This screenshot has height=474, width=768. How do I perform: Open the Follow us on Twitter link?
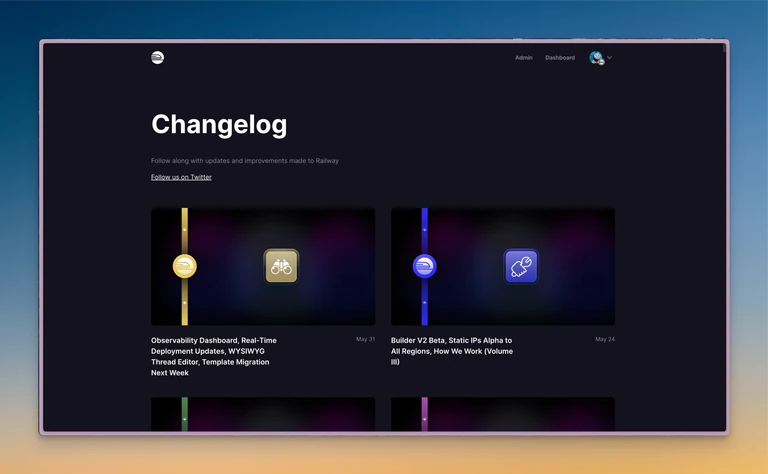pos(181,177)
